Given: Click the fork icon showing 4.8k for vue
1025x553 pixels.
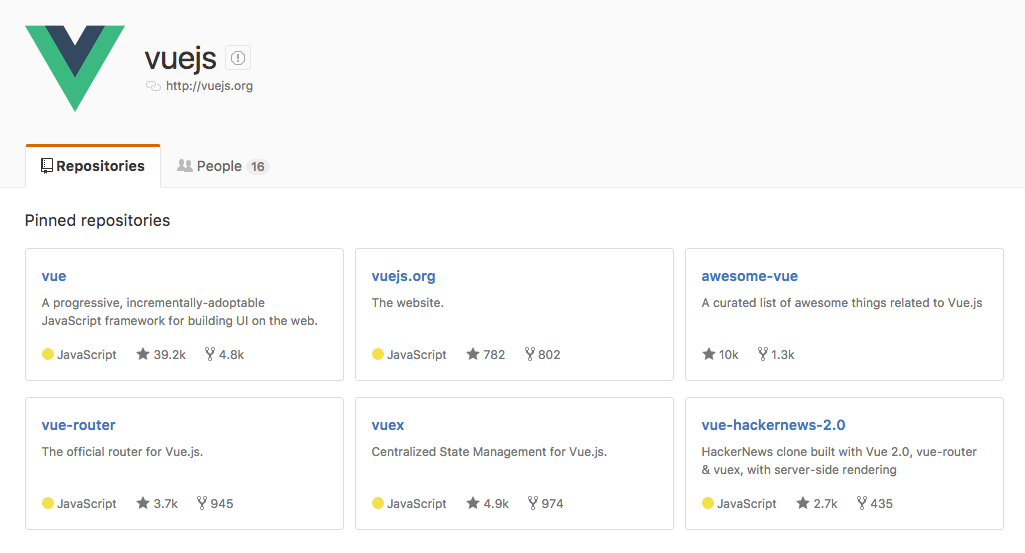Looking at the screenshot, I should click(210, 354).
